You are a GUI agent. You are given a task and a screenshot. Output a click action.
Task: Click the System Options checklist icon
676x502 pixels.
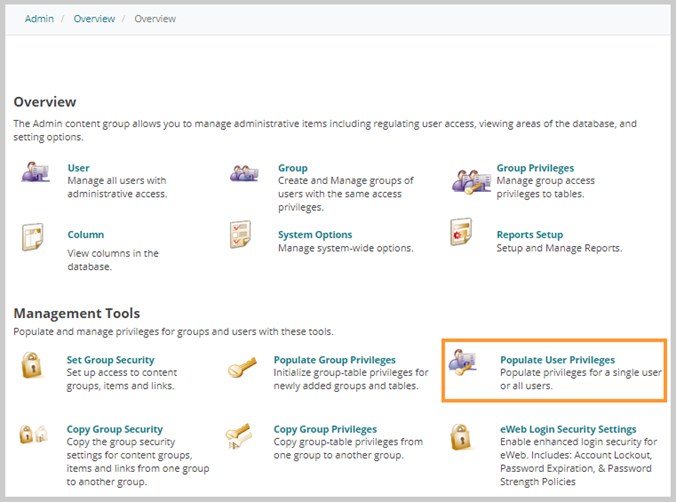240,235
